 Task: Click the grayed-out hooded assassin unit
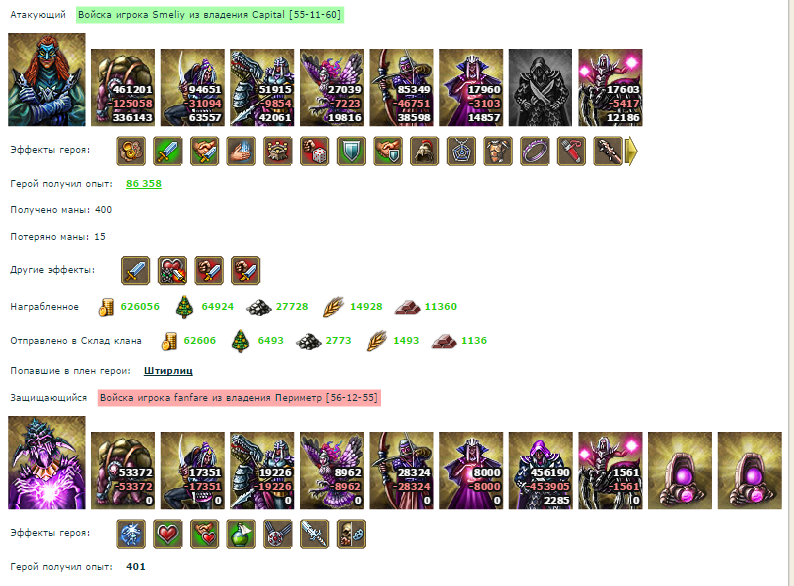click(x=540, y=88)
